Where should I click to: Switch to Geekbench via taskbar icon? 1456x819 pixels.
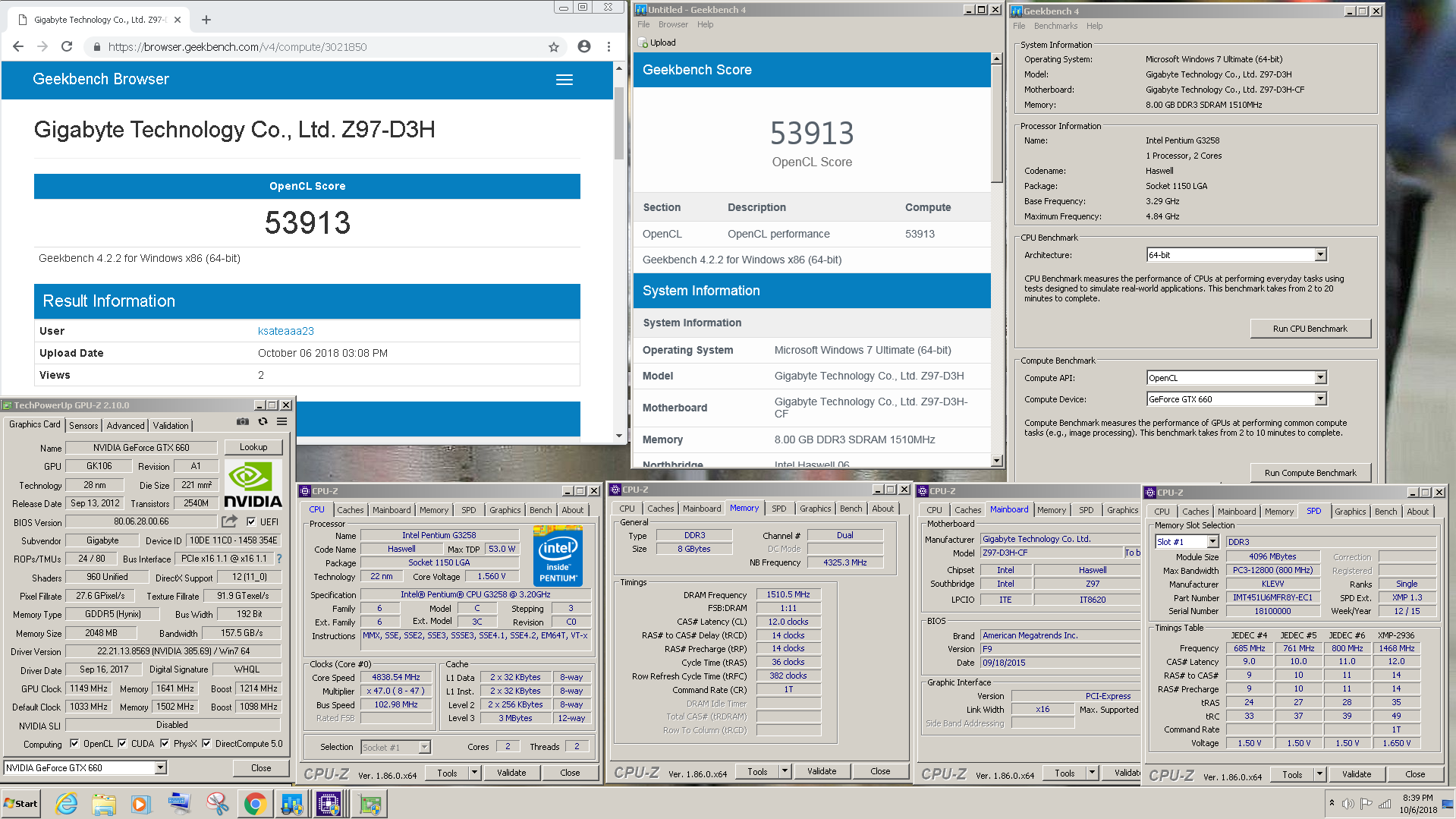tap(292, 804)
